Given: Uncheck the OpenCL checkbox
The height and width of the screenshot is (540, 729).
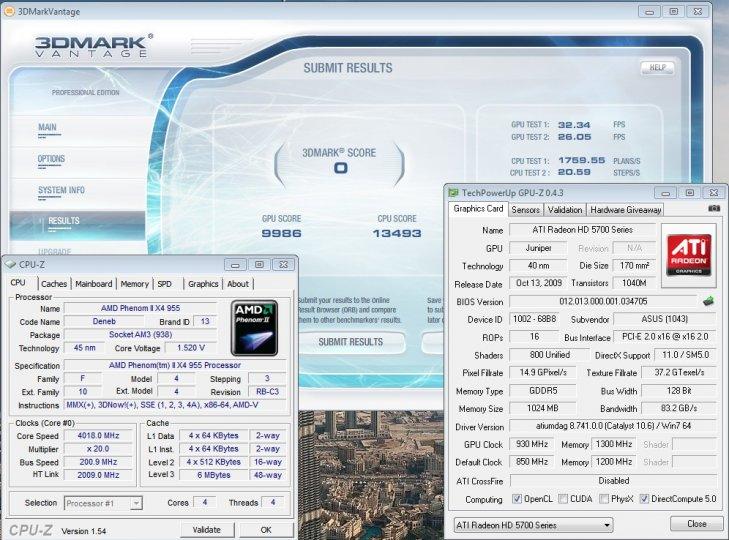Looking at the screenshot, I should point(517,499).
